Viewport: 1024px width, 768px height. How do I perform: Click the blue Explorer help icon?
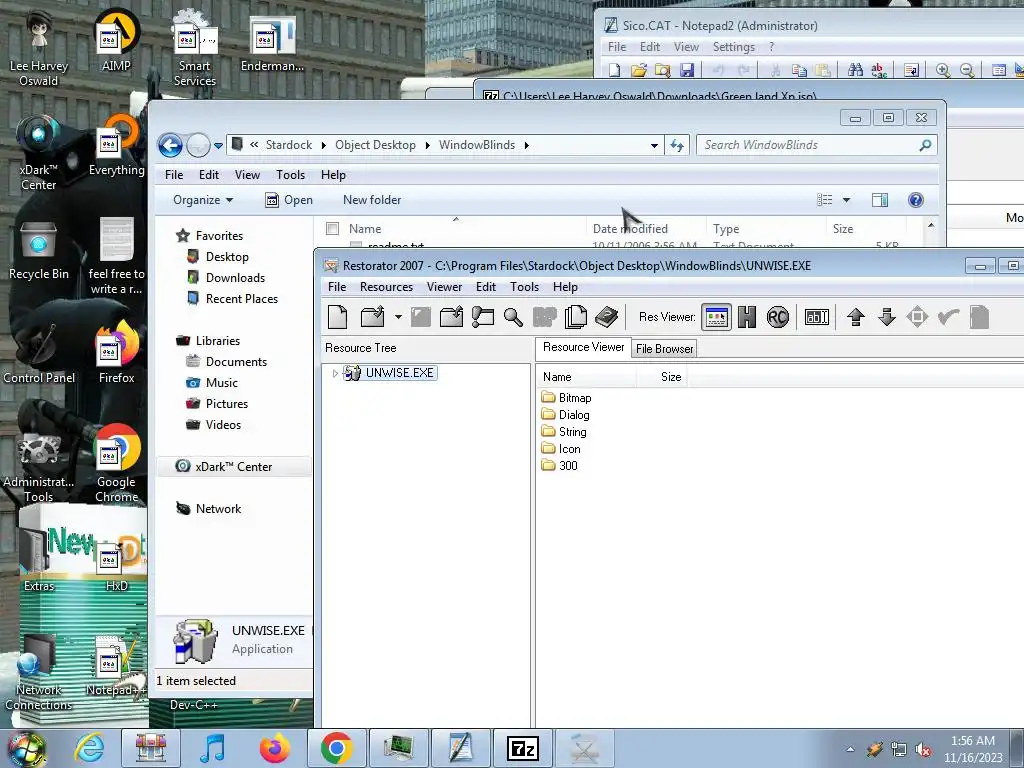tap(916, 200)
